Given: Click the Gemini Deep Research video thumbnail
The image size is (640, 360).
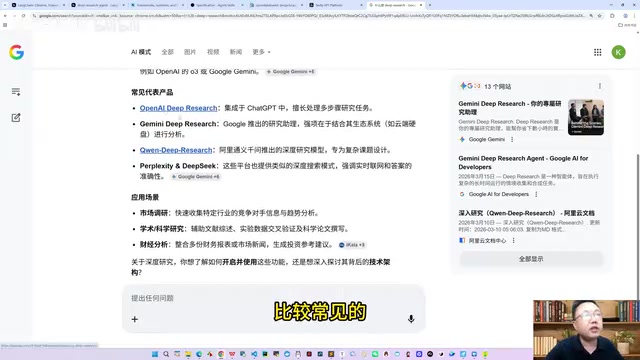Looking at the screenshot, I should 586,117.
